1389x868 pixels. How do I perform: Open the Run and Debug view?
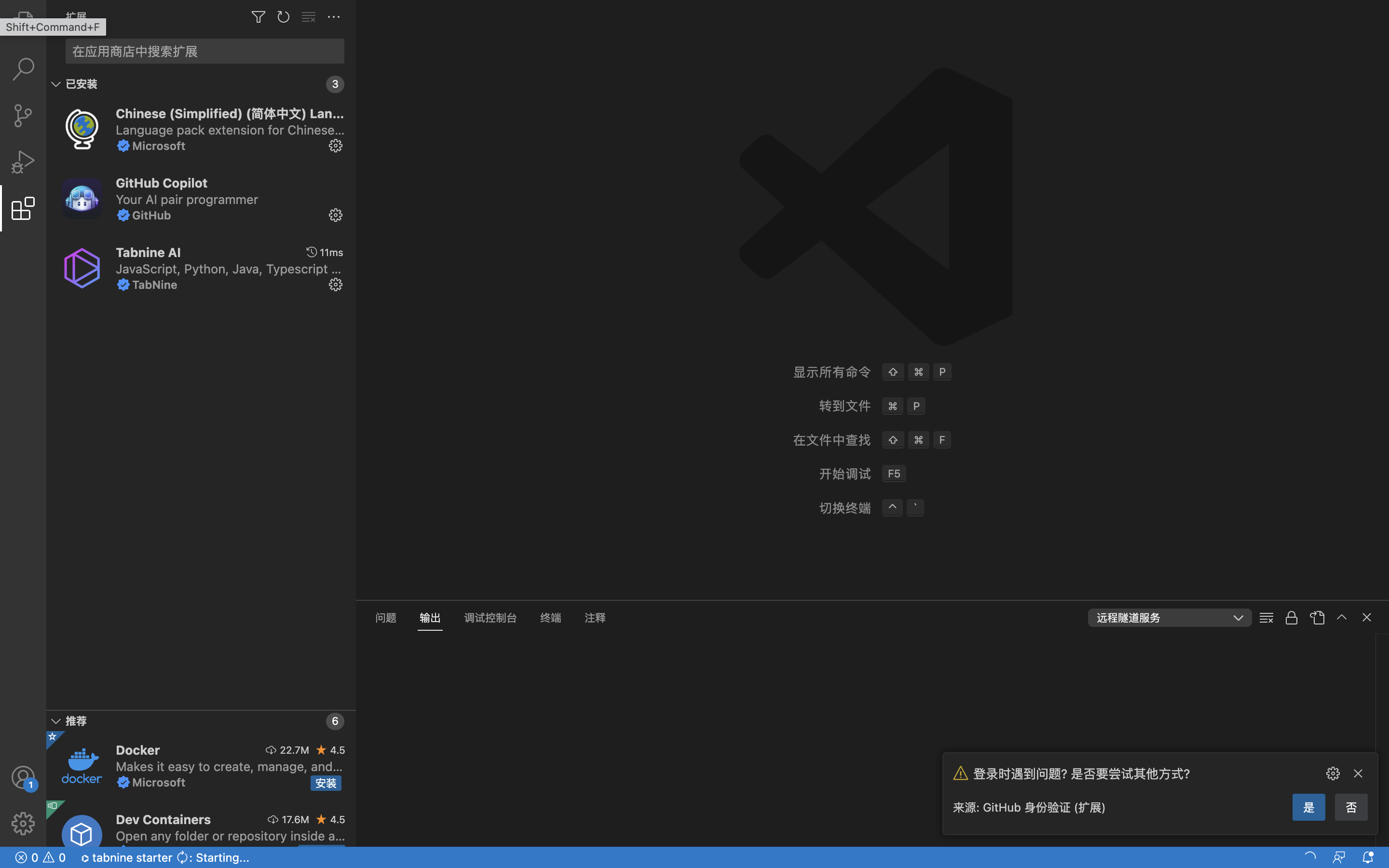(23, 162)
